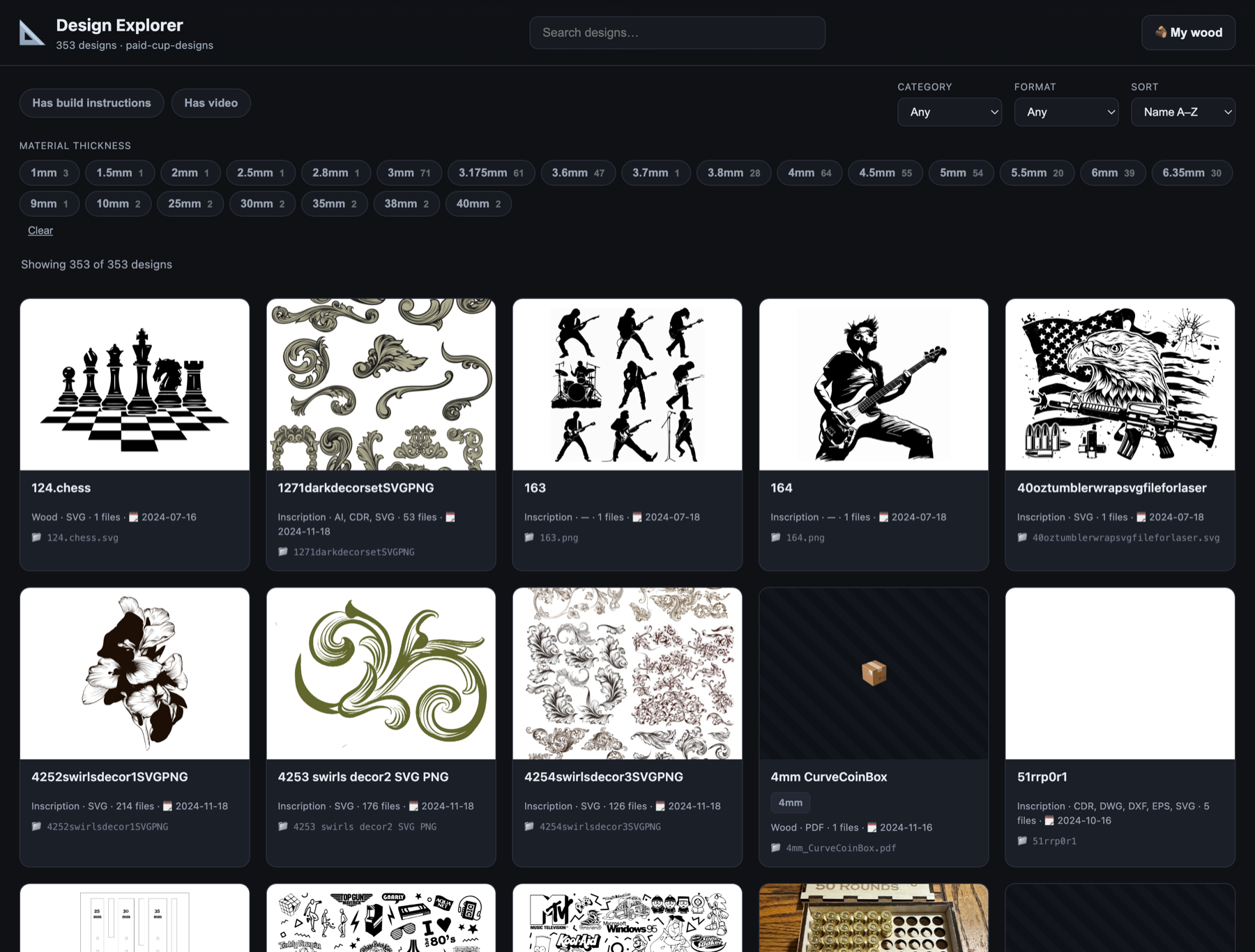This screenshot has height=952, width=1255.
Task: Click the 124.chess design title
Action: click(61, 488)
